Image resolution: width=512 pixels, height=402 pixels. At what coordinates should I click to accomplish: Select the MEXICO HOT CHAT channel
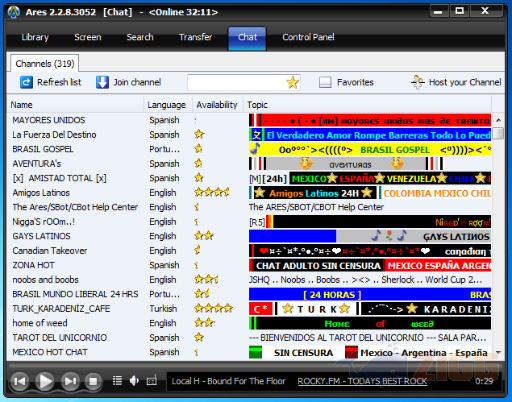click(50, 352)
